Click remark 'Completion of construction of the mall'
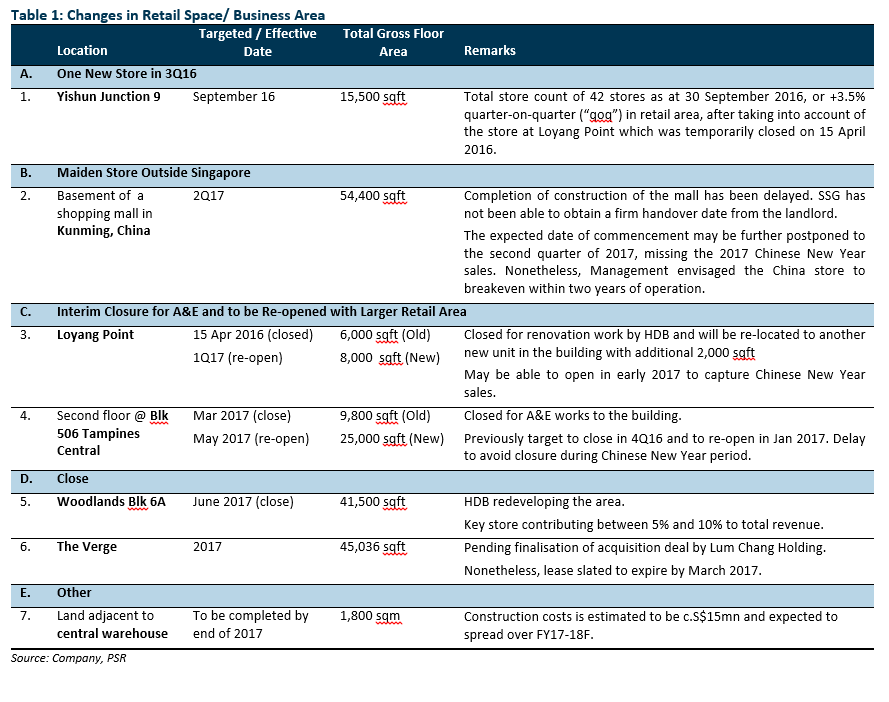The height and width of the screenshot is (702, 889). coord(664,205)
